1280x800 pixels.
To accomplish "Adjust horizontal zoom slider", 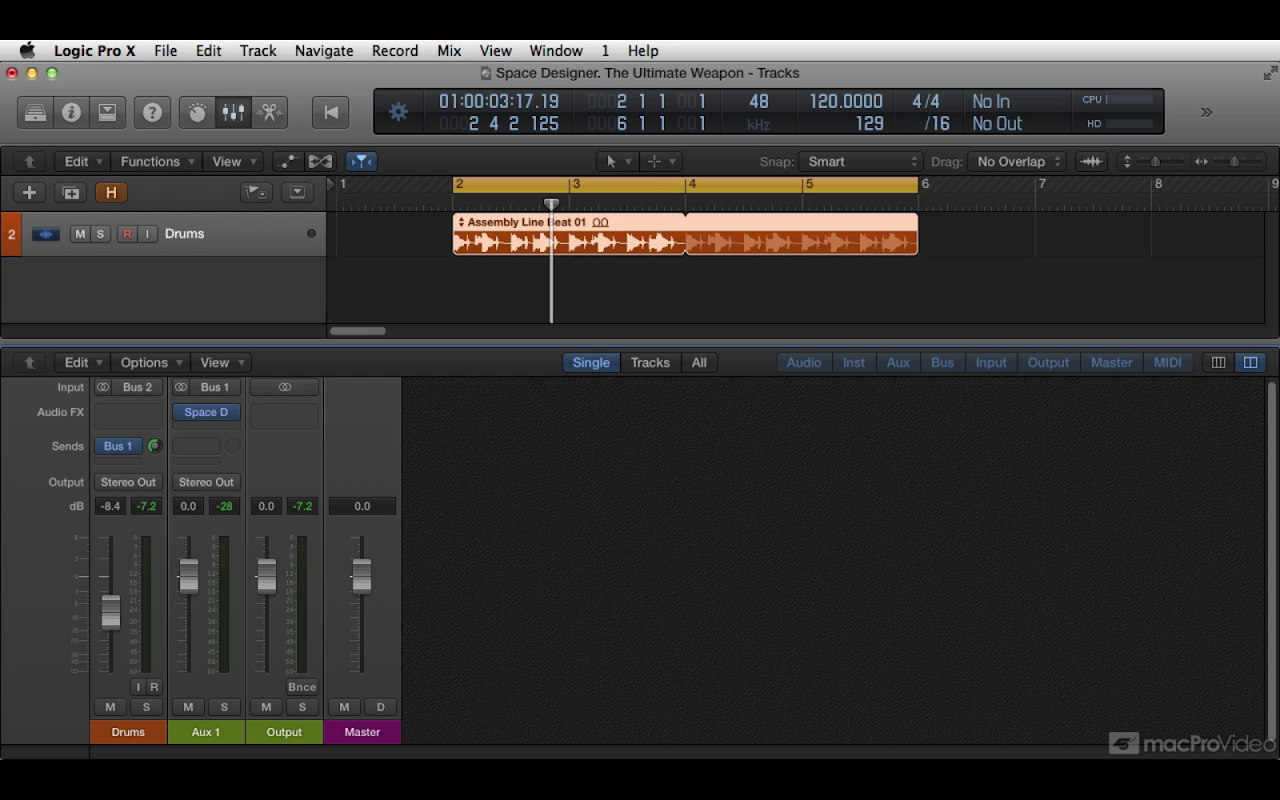I will [x=1233, y=161].
